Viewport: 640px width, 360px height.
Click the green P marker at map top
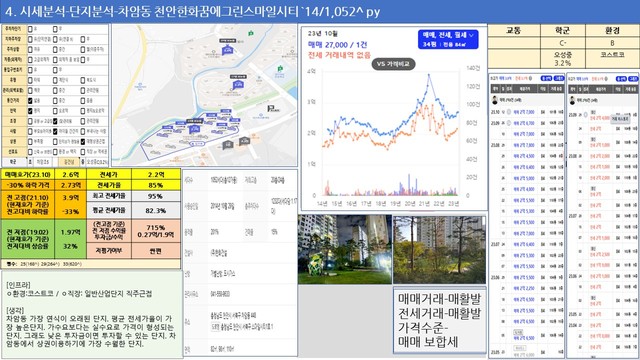point(251,33)
